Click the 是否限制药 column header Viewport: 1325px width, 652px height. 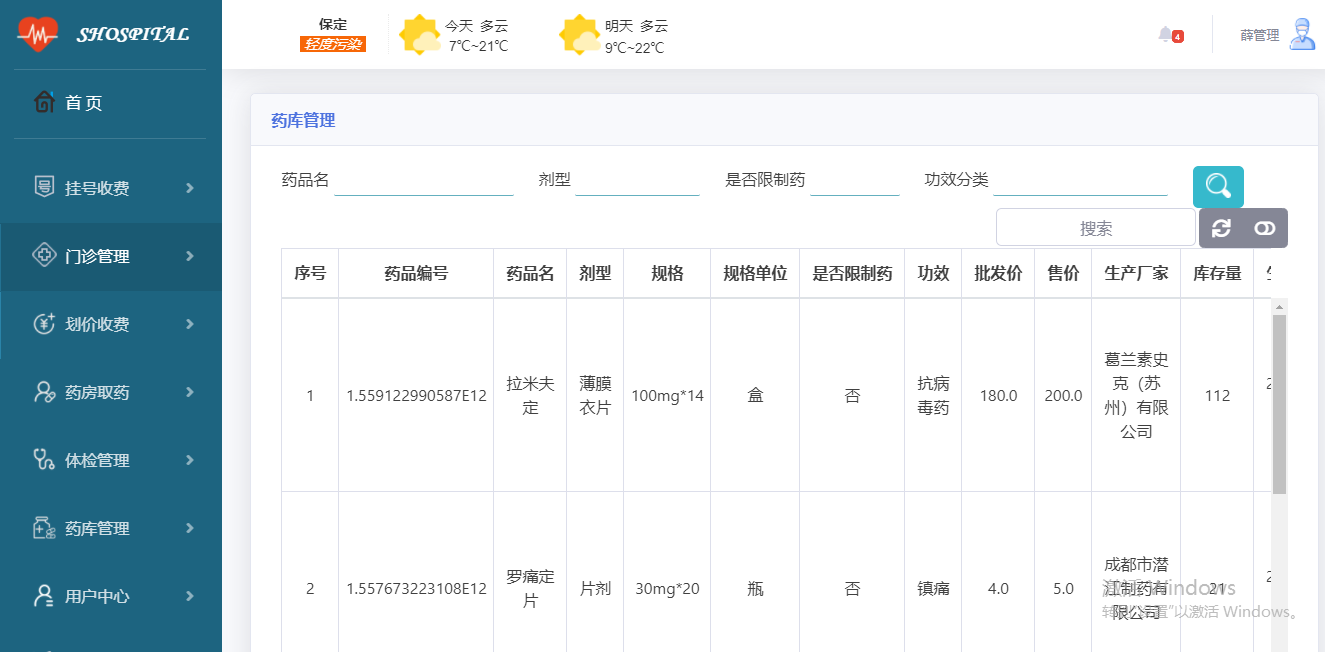click(852, 273)
